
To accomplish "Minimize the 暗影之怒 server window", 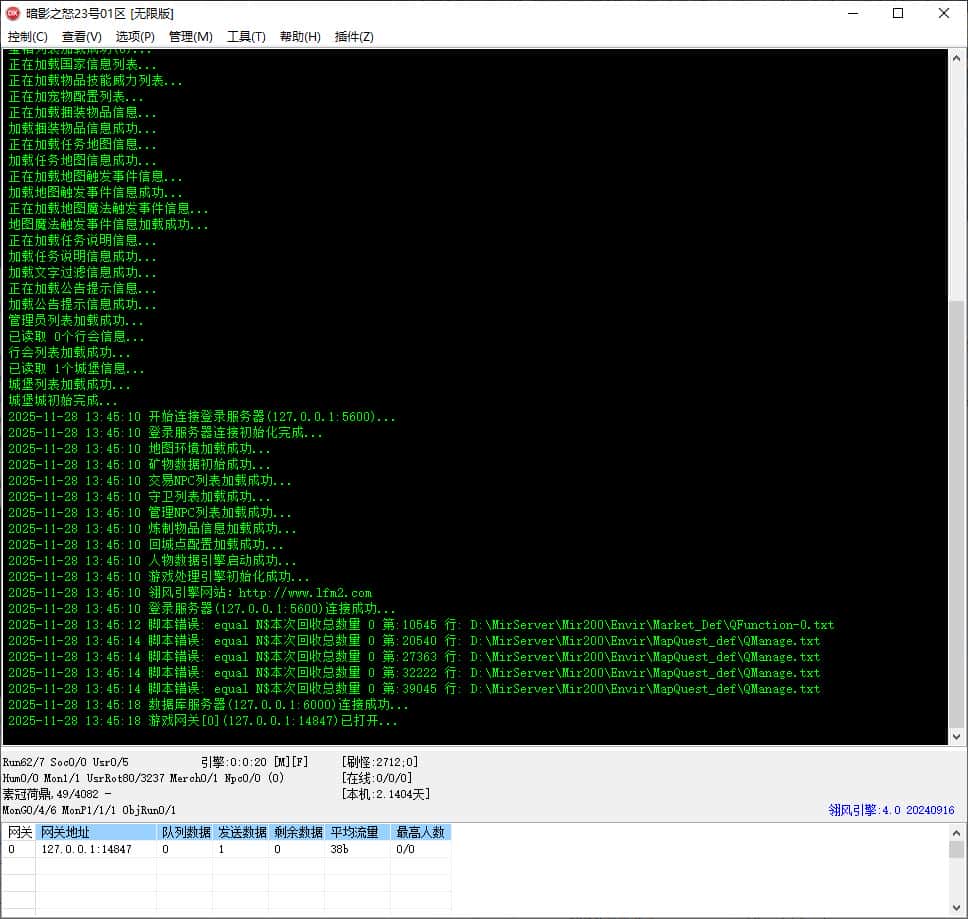I will pyautogui.click(x=853, y=13).
